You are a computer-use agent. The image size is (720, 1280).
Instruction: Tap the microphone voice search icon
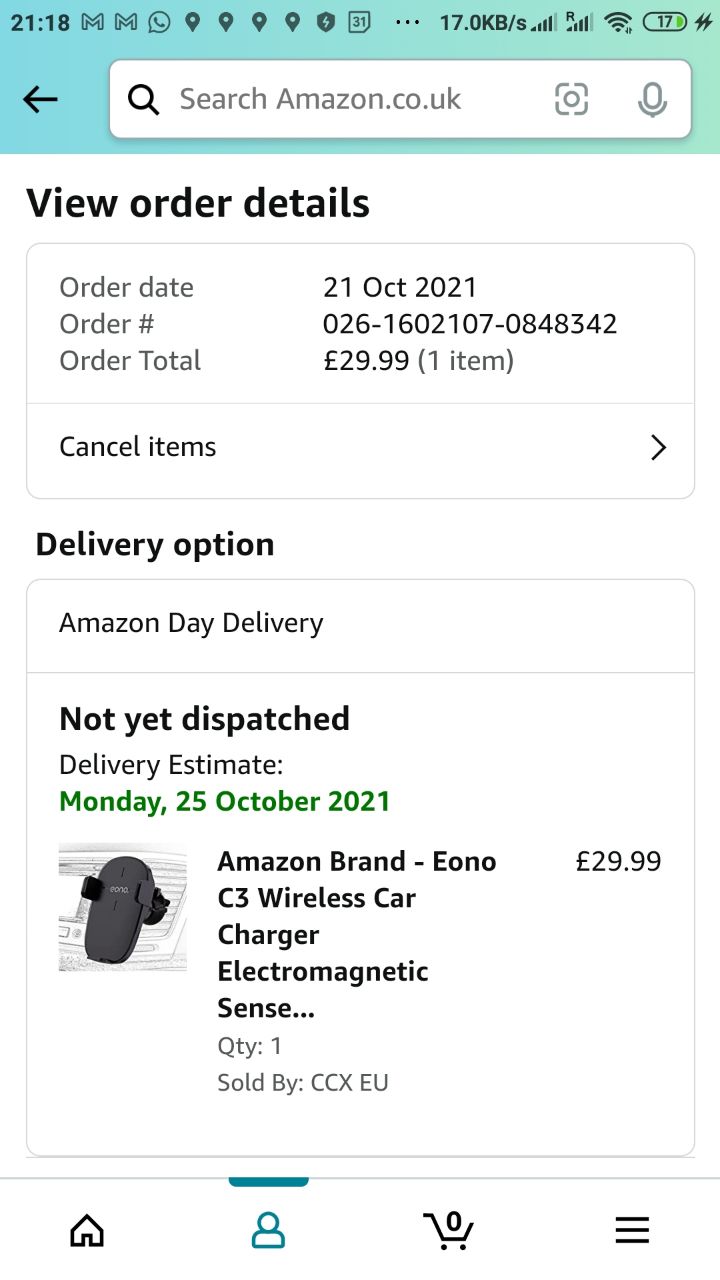click(x=652, y=99)
